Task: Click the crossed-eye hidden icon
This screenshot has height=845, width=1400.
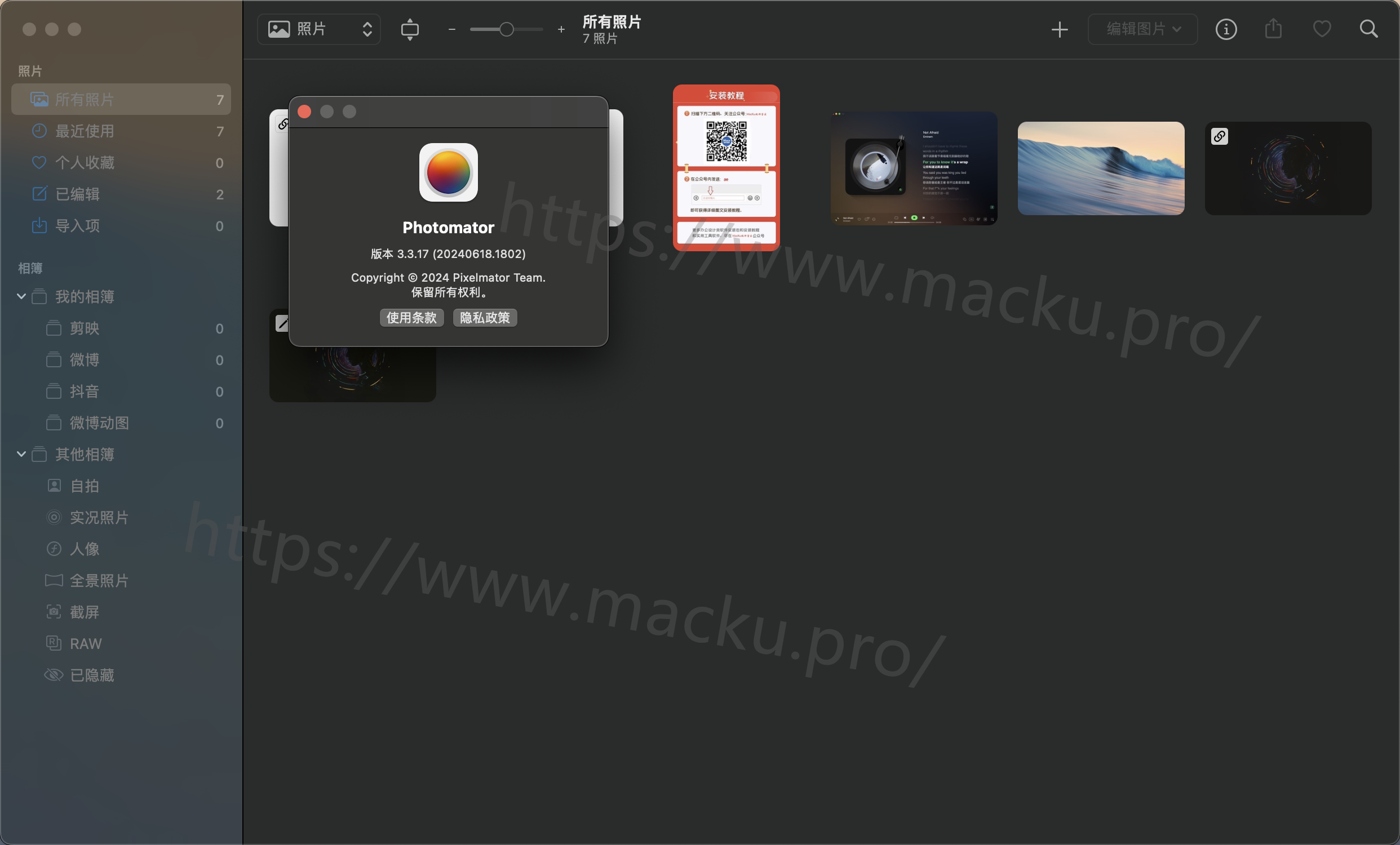Action: [54, 675]
